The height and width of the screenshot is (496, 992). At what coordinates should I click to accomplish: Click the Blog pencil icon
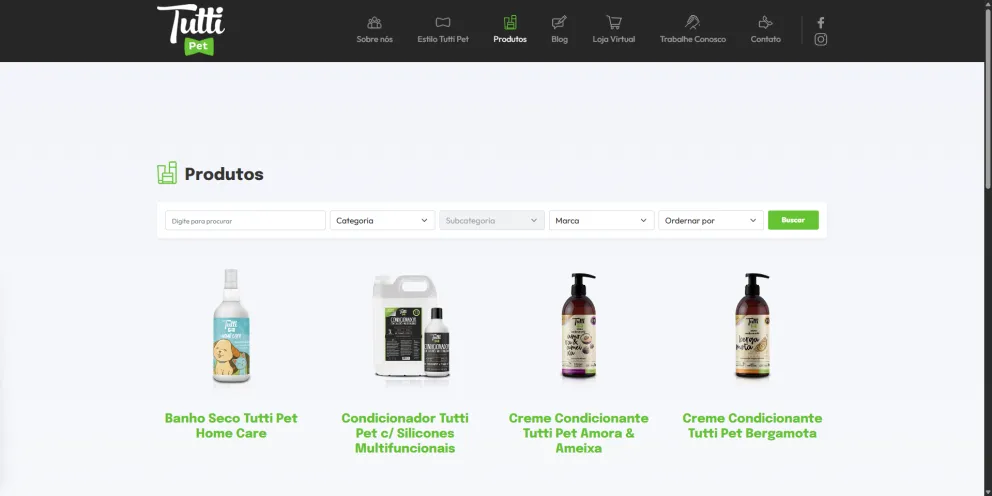(559, 23)
